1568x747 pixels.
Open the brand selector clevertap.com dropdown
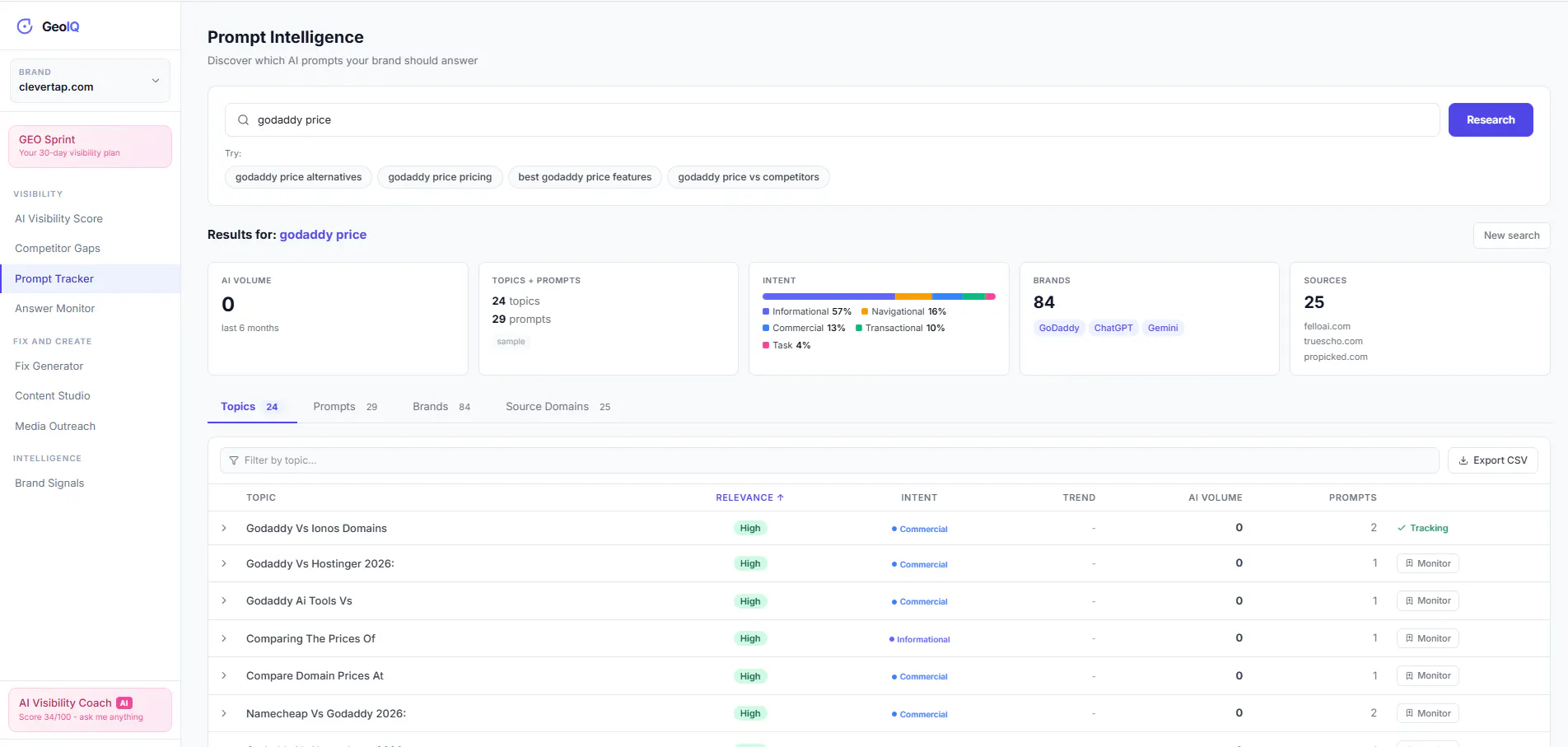click(90, 81)
